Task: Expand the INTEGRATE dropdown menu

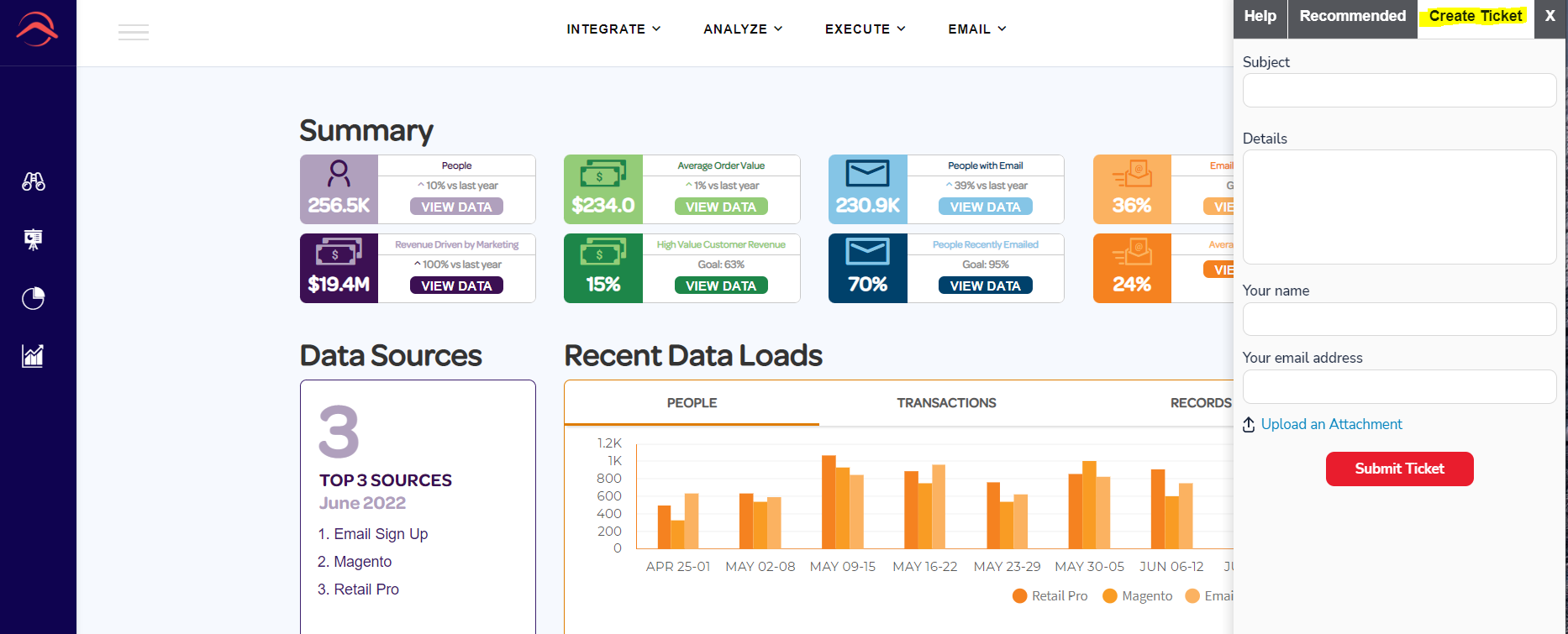Action: click(x=613, y=29)
